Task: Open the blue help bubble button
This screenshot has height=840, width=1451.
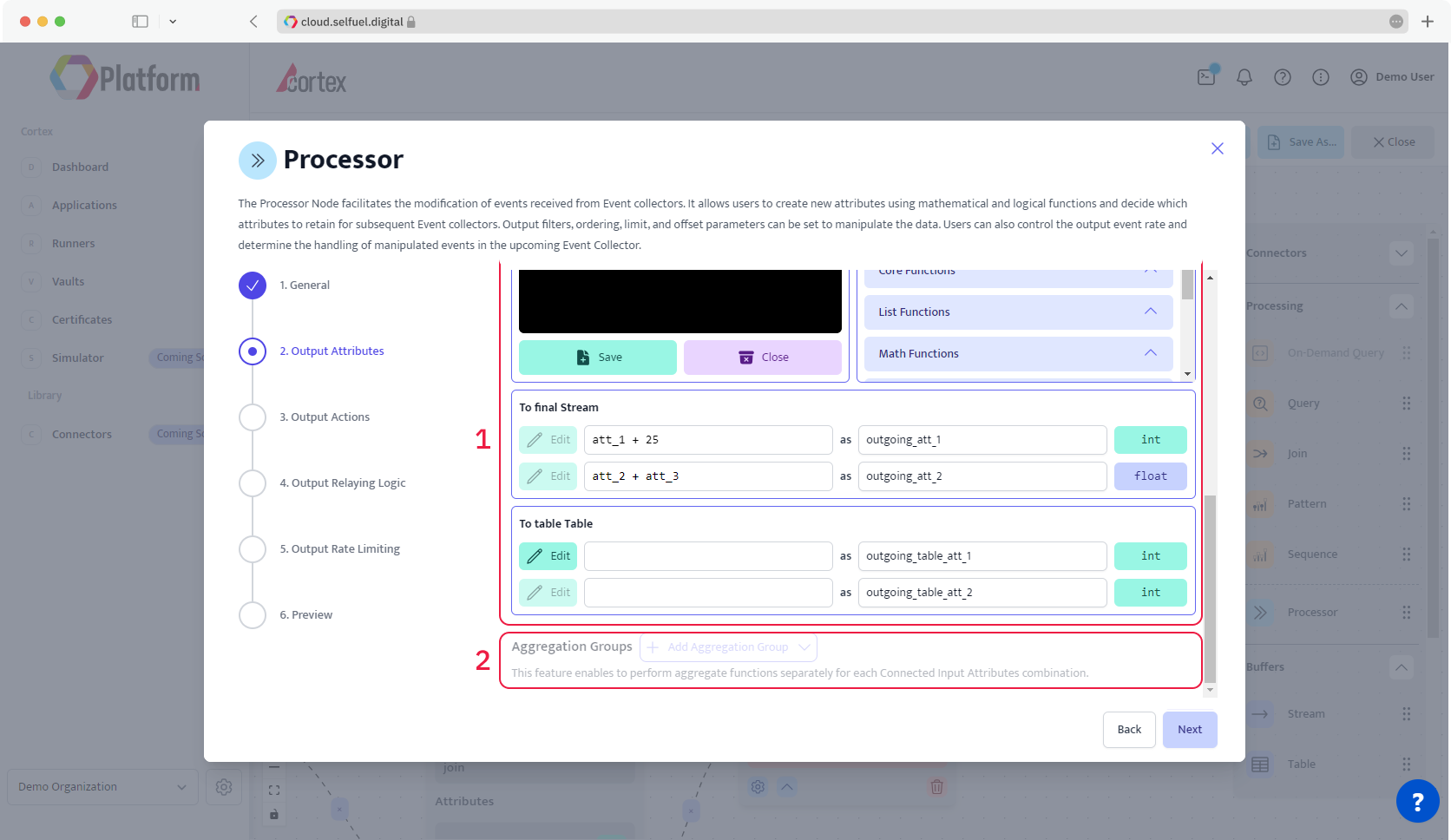Action: point(1417,801)
